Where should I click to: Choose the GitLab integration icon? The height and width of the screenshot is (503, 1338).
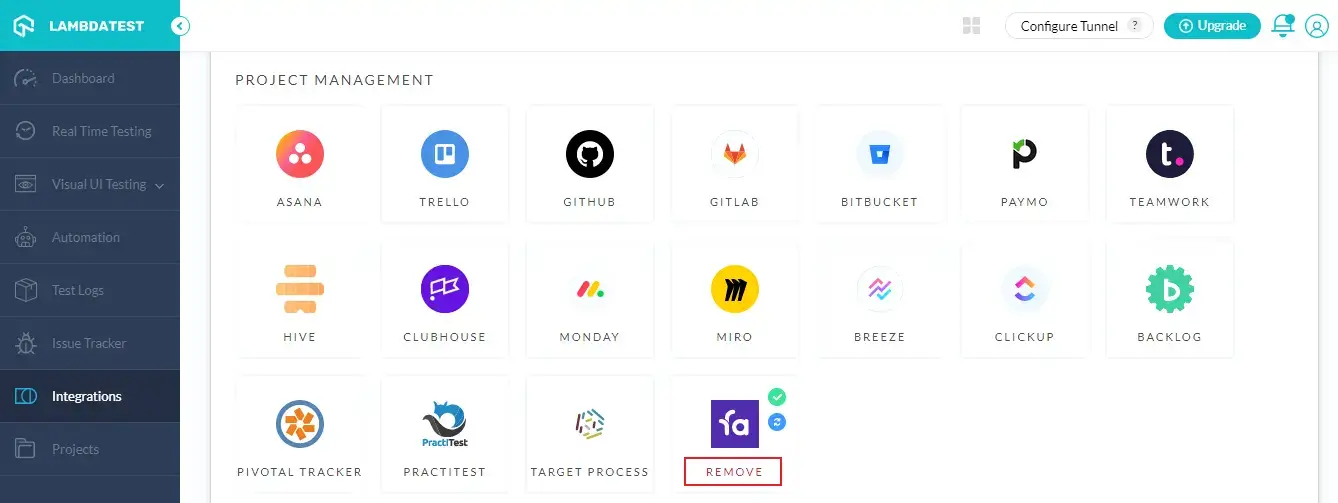tap(735, 154)
